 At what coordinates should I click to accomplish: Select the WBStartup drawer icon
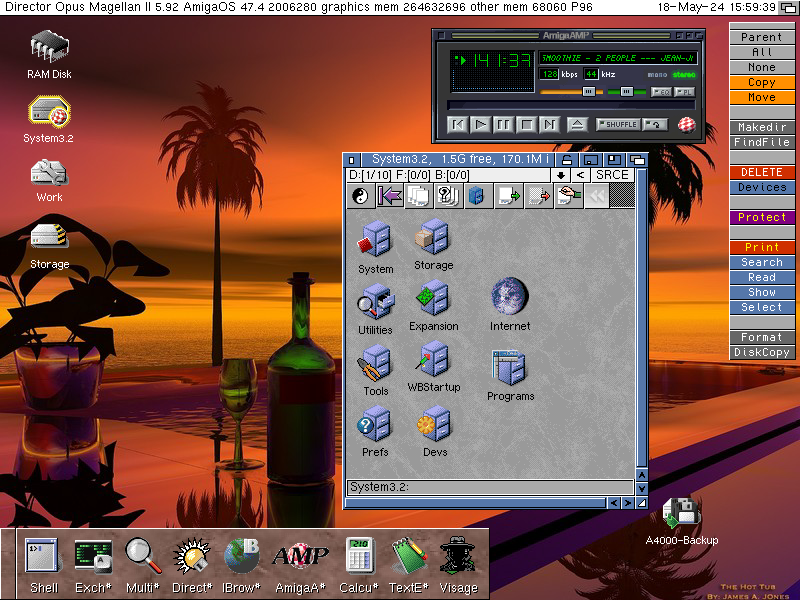pyautogui.click(x=434, y=359)
